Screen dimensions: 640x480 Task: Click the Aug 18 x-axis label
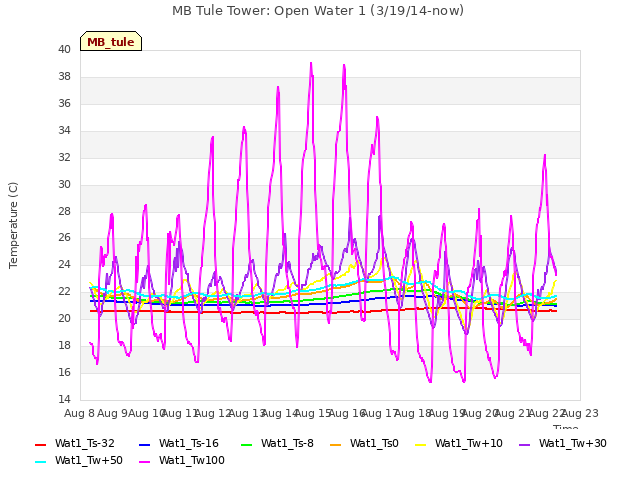tap(413, 414)
